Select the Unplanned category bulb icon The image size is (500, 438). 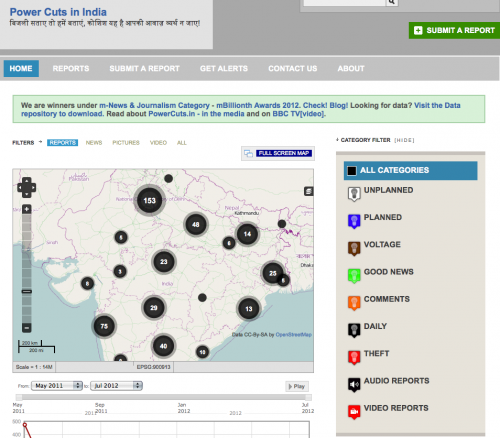(354, 194)
